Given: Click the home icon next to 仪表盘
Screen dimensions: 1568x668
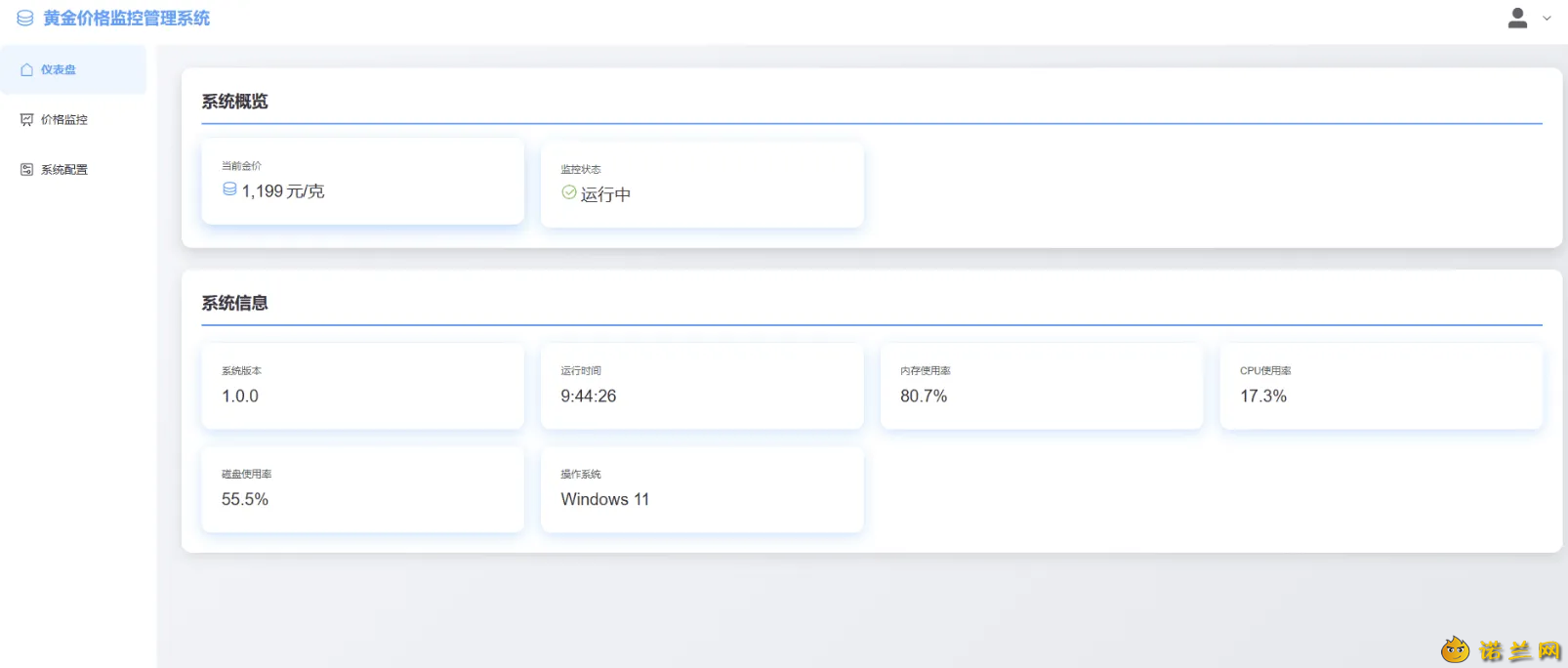Looking at the screenshot, I should point(27,70).
